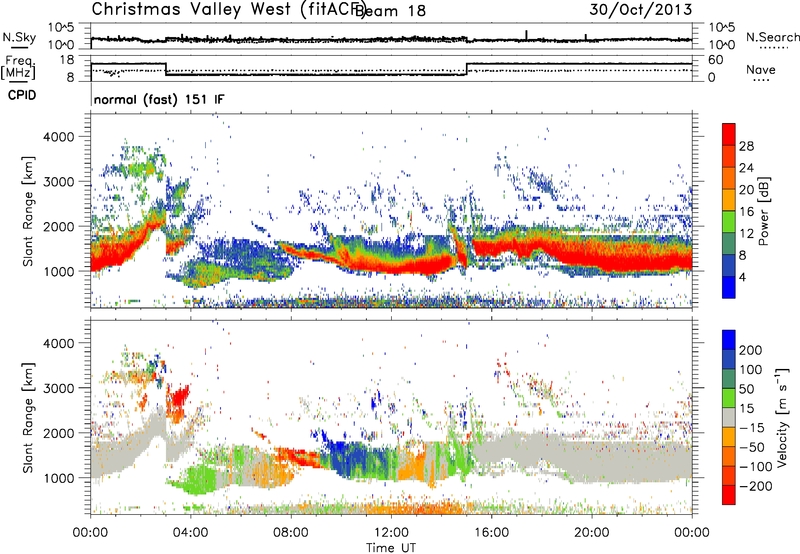Pick the red bottom segment of the velocity colorbar

(729, 495)
